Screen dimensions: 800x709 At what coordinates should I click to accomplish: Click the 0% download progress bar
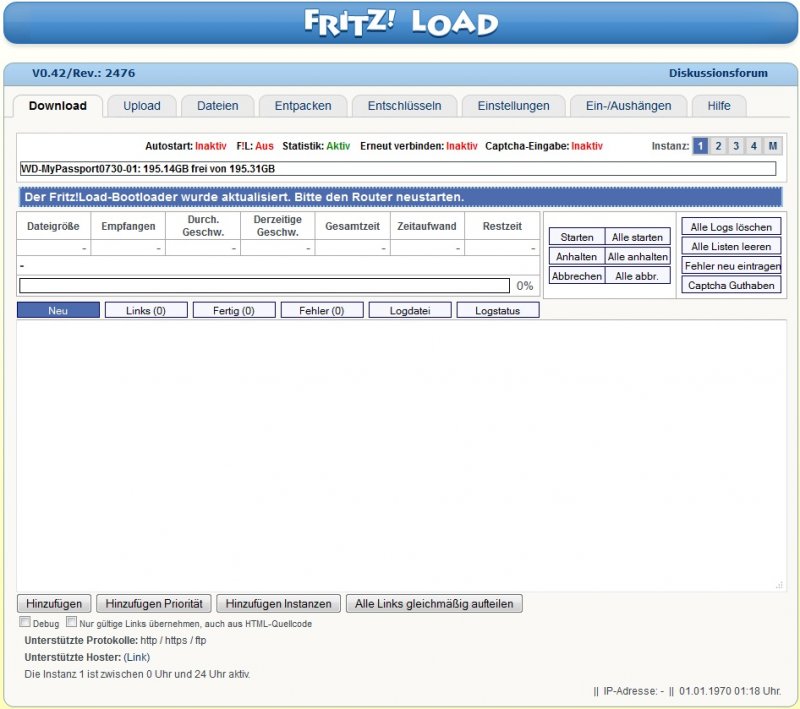pyautogui.click(x=264, y=286)
